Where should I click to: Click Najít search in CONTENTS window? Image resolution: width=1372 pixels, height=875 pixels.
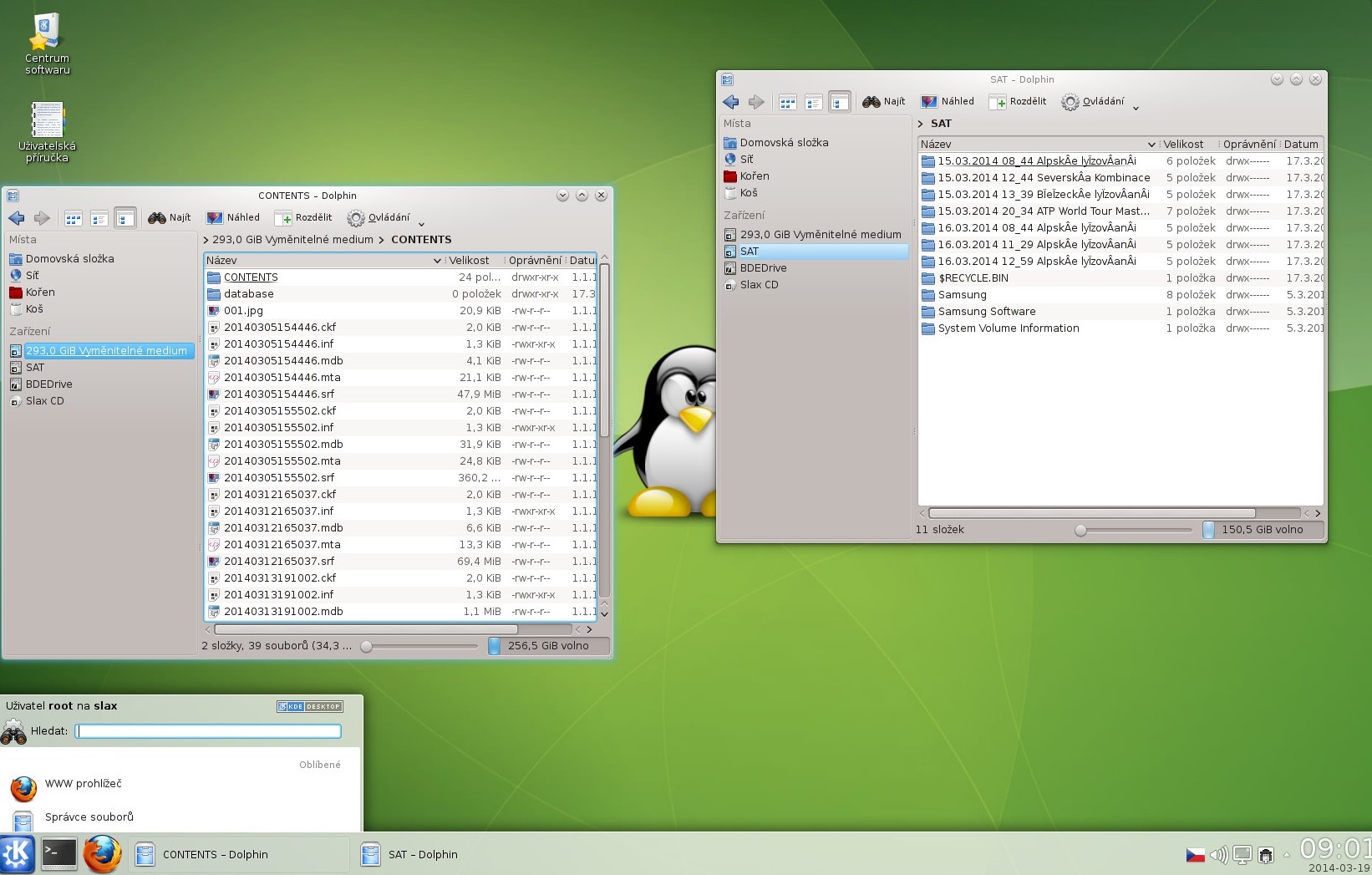(x=170, y=218)
